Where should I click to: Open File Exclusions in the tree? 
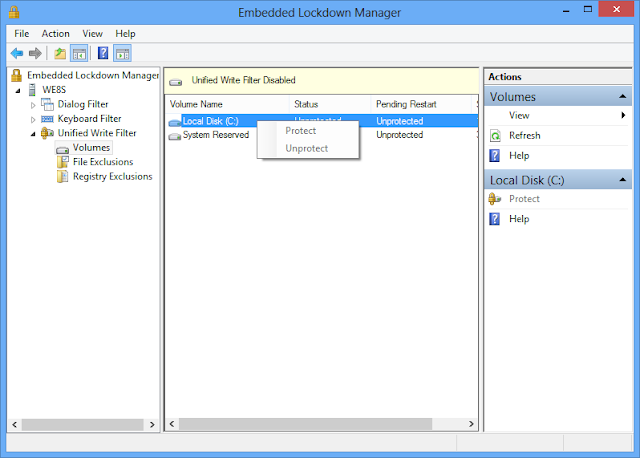point(103,162)
